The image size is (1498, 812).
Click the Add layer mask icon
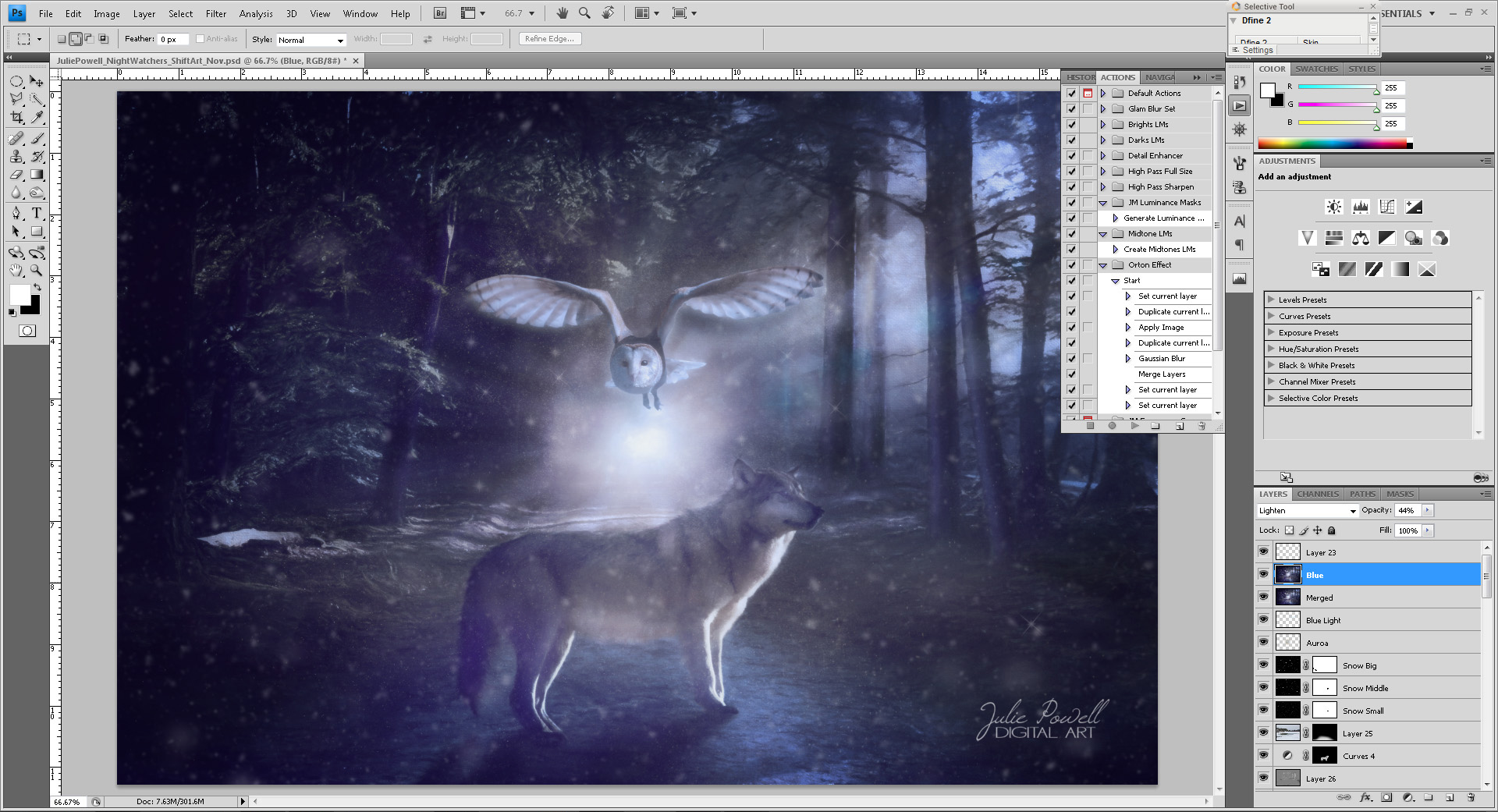(x=1386, y=799)
